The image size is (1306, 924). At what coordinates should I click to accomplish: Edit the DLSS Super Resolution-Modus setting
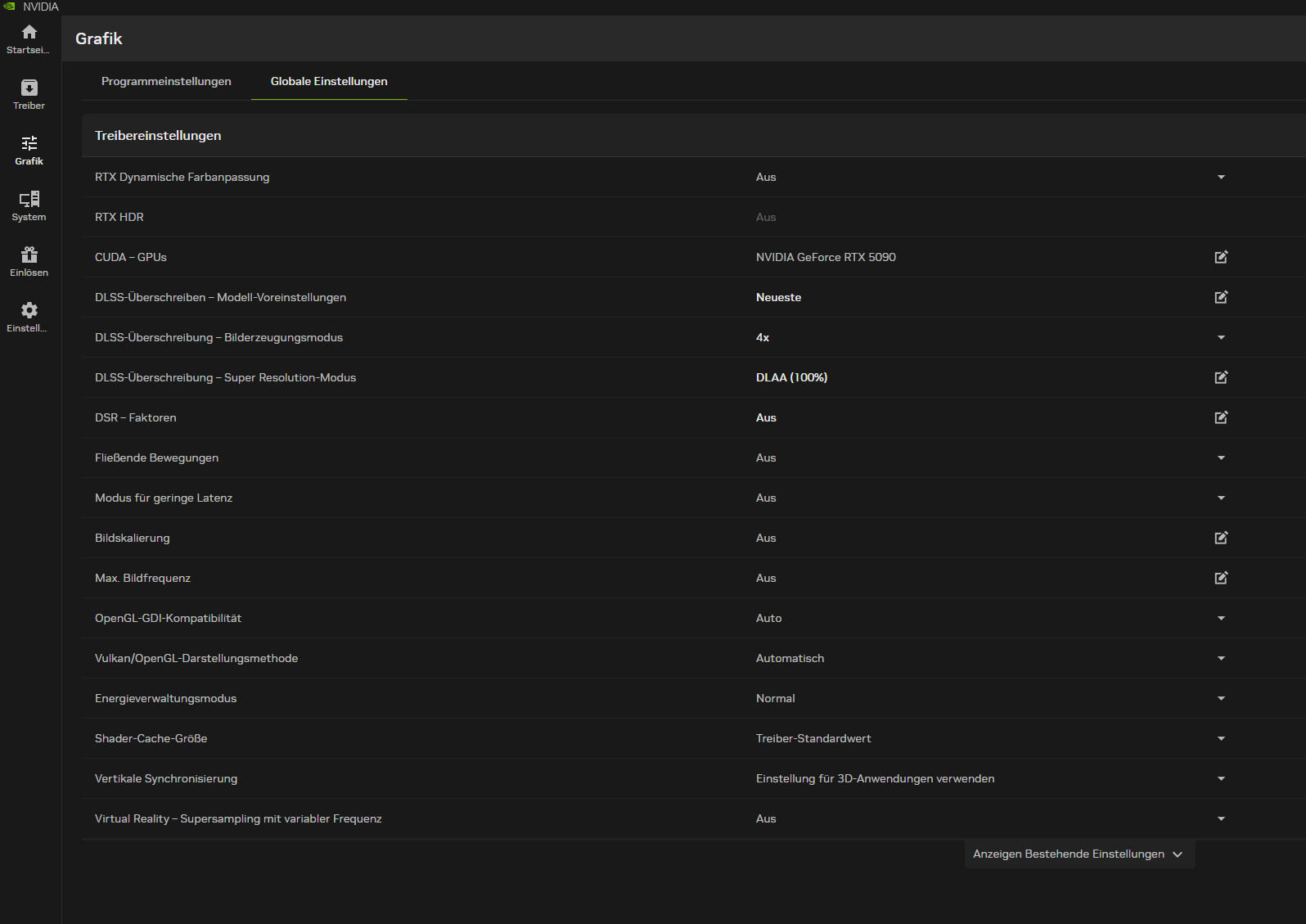point(1221,377)
